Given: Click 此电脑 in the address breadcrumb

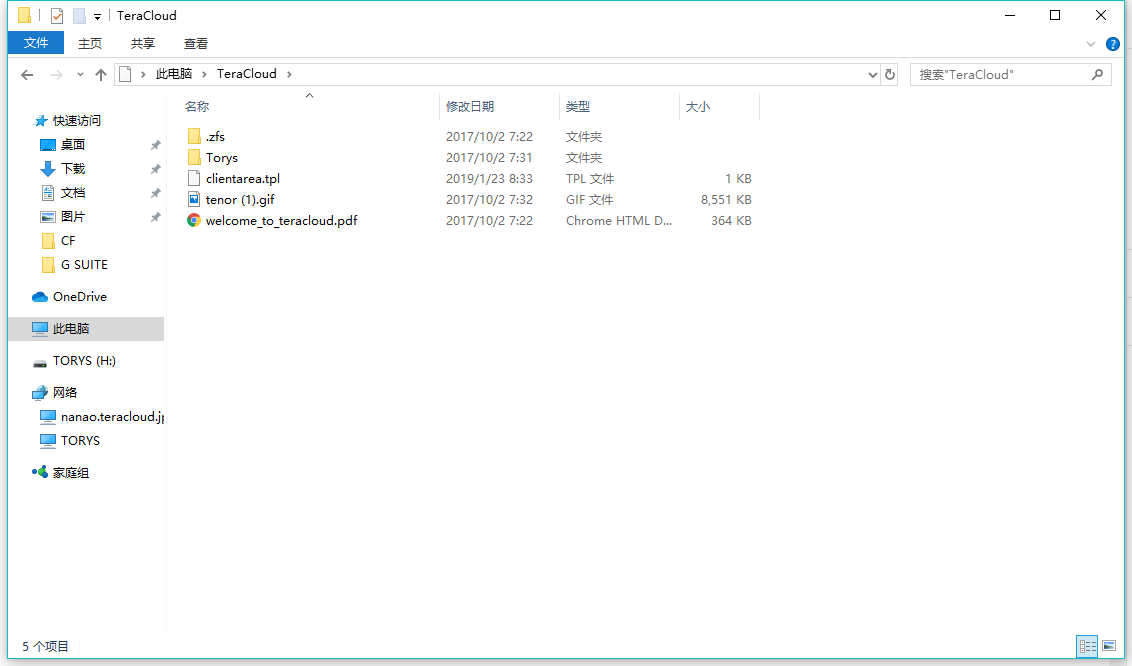Looking at the screenshot, I should pos(173,74).
